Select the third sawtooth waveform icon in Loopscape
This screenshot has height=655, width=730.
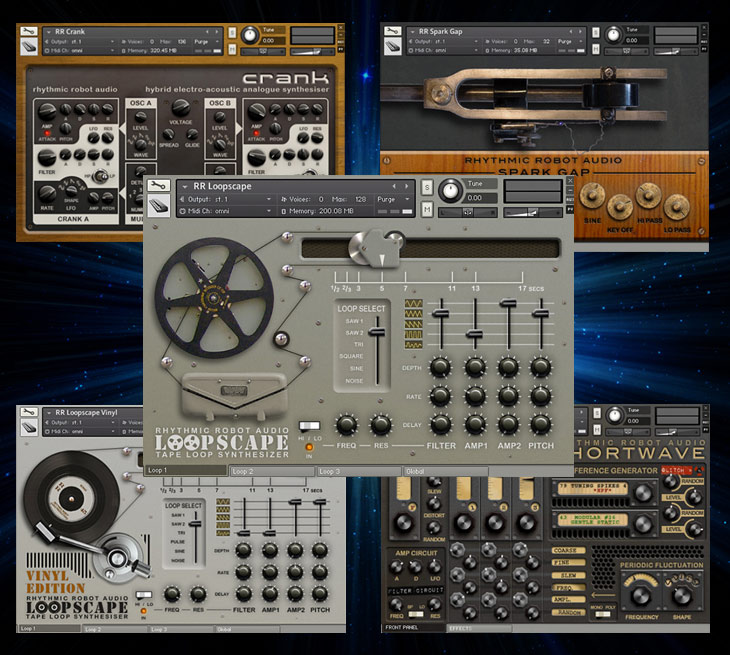(413, 324)
